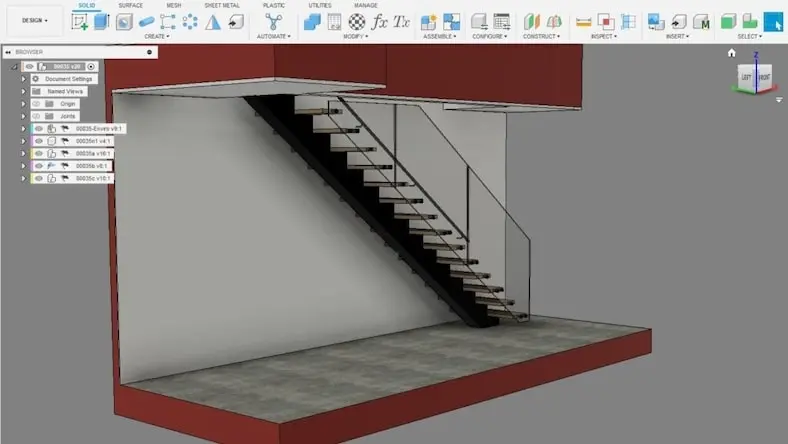Open the Configure table icon
The image size is (788, 444).
point(502,22)
